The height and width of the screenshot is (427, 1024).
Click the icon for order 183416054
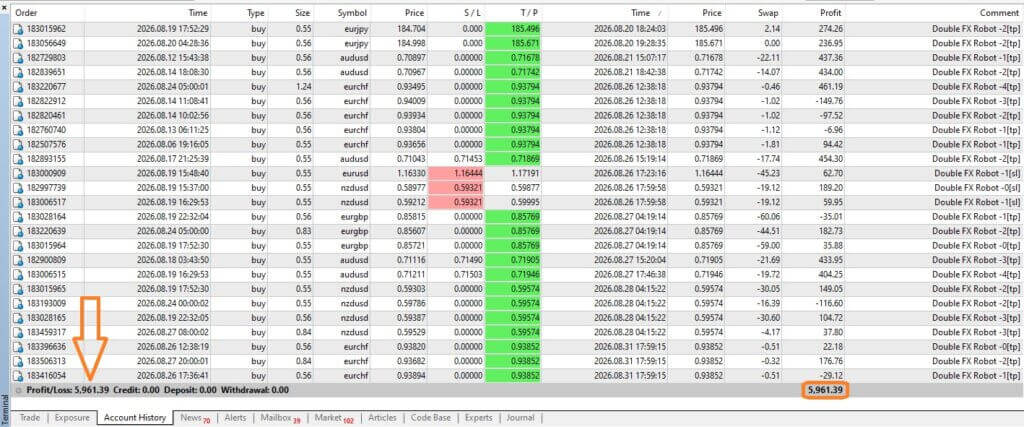(x=18, y=375)
